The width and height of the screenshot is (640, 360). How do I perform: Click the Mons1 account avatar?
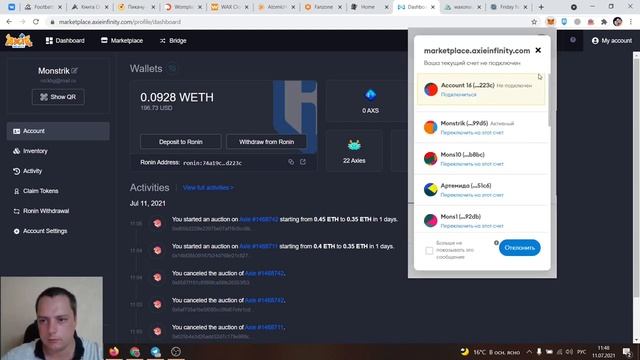coord(431,220)
